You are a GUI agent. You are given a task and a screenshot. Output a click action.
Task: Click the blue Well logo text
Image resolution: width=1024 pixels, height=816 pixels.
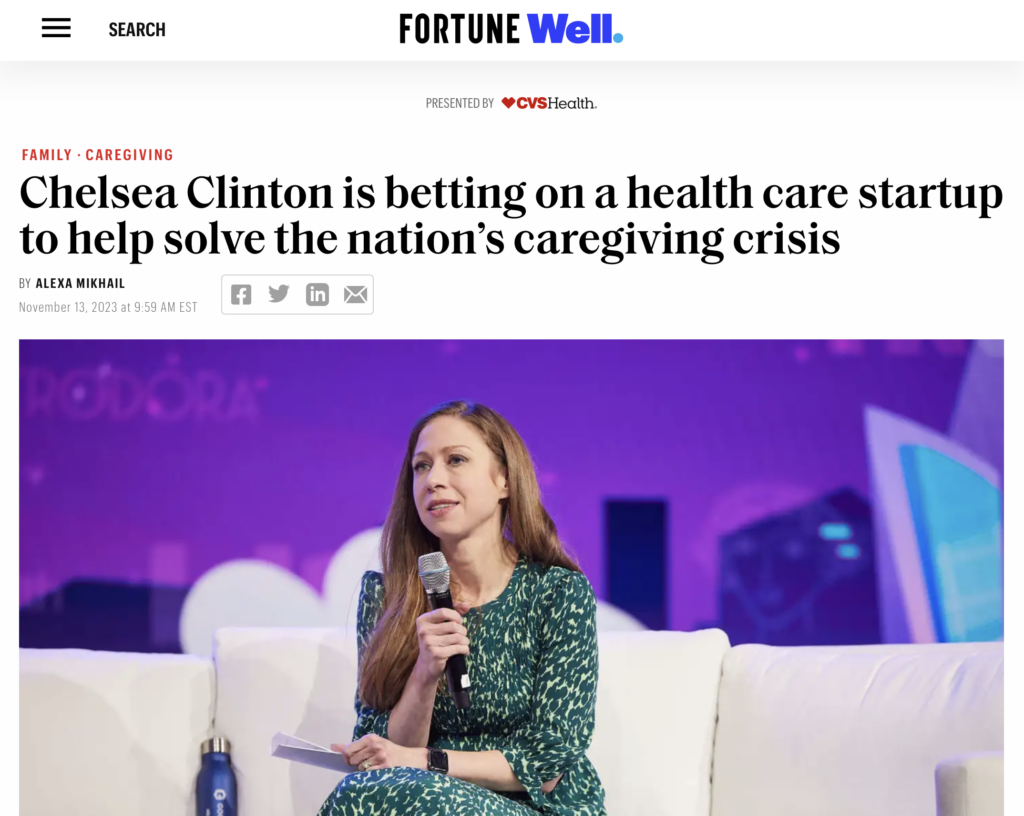(x=569, y=29)
